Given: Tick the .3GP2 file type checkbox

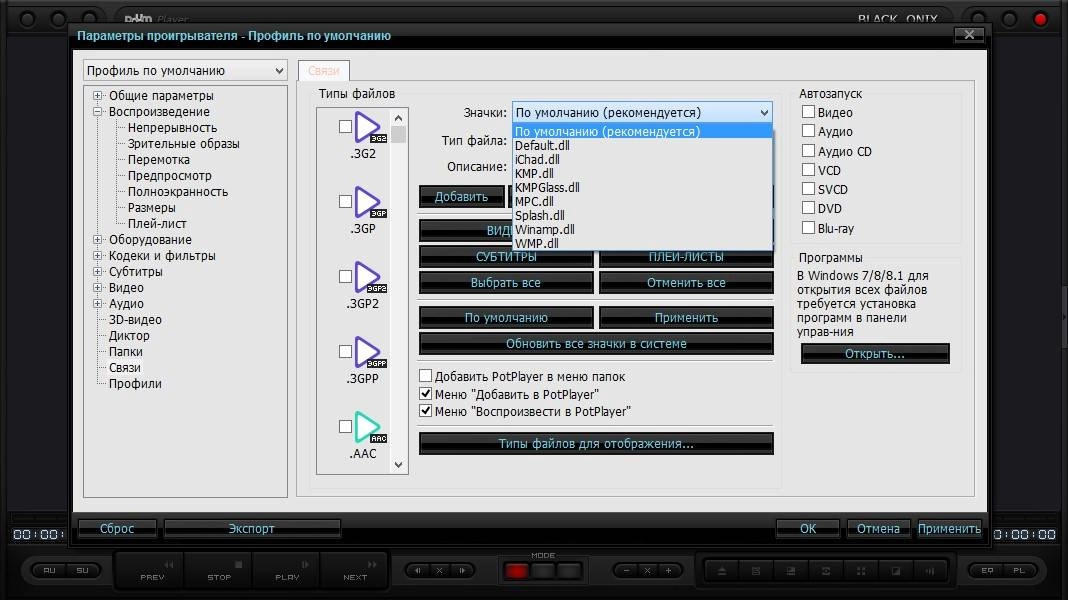Looking at the screenshot, I should tap(345, 277).
